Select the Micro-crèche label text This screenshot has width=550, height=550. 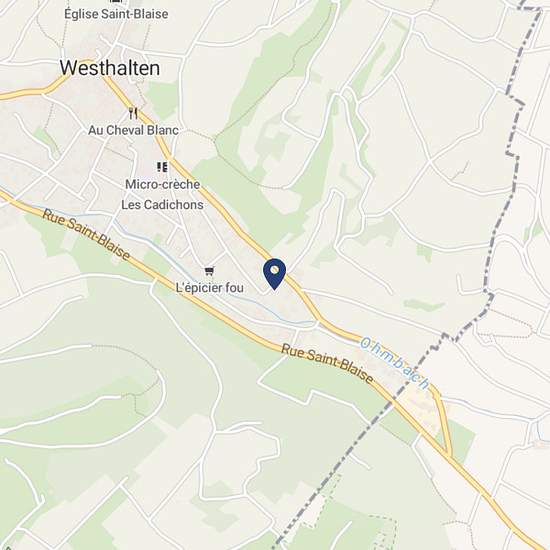[x=162, y=184]
